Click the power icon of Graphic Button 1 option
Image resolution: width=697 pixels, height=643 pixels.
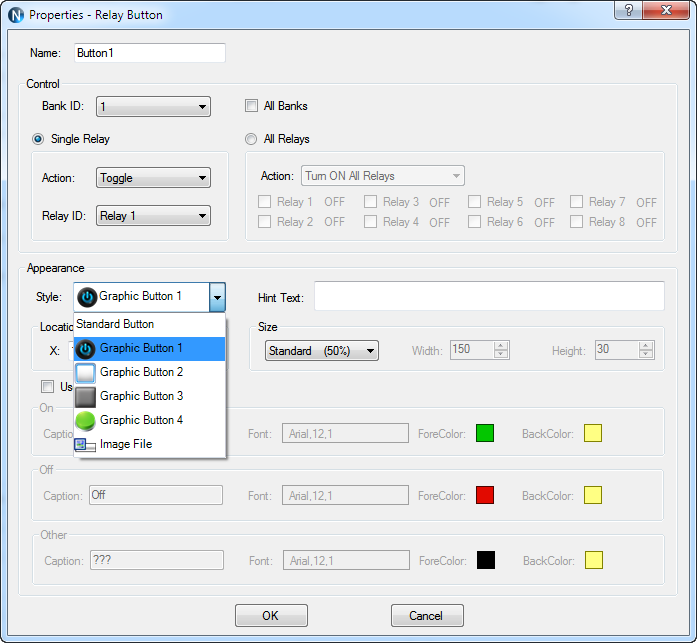click(85, 349)
